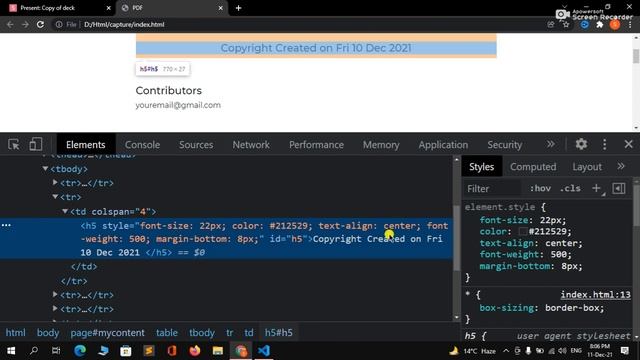Select page#mycontent breadcrumb
The width and height of the screenshot is (640, 360).
point(107,333)
